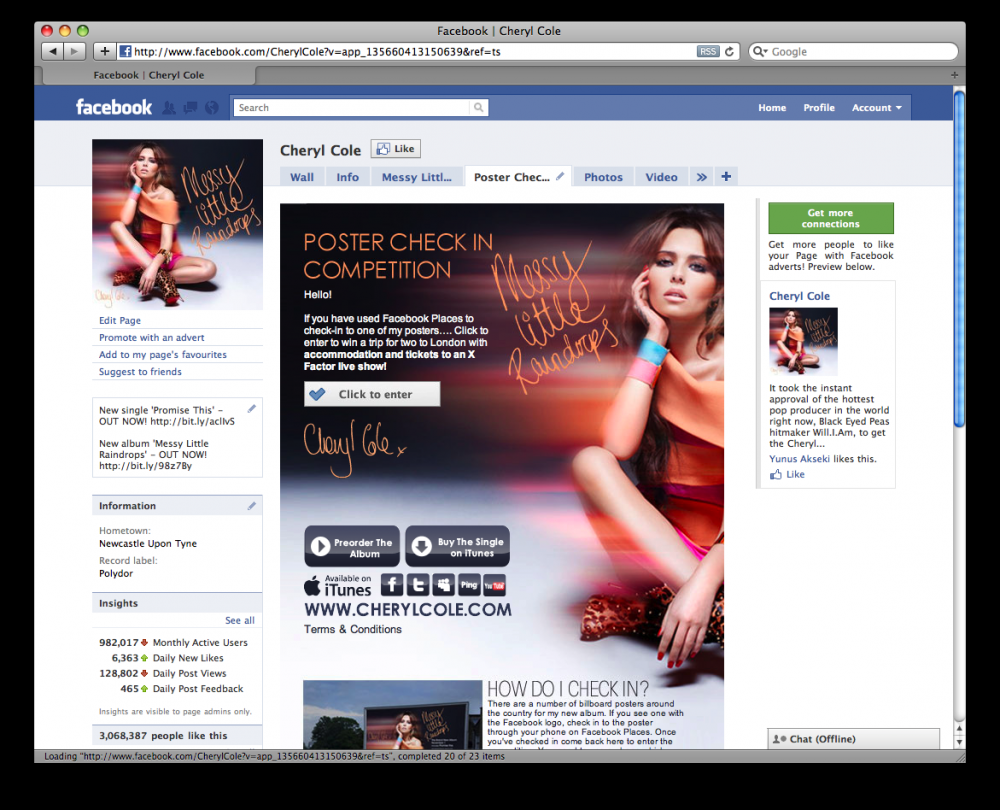Image resolution: width=1000 pixels, height=810 pixels.
Task: Click Suggest to friends link
Action: pos(140,372)
